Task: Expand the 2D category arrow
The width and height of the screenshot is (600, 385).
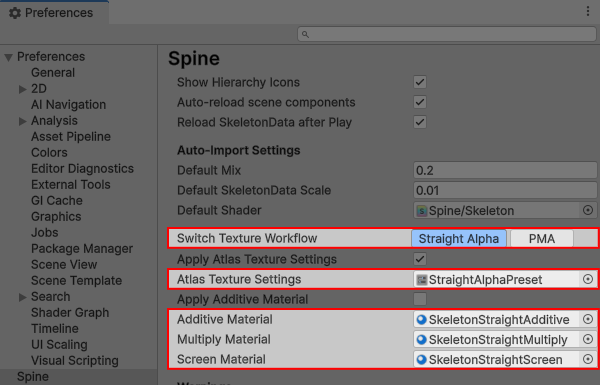Action: pyautogui.click(x=23, y=89)
